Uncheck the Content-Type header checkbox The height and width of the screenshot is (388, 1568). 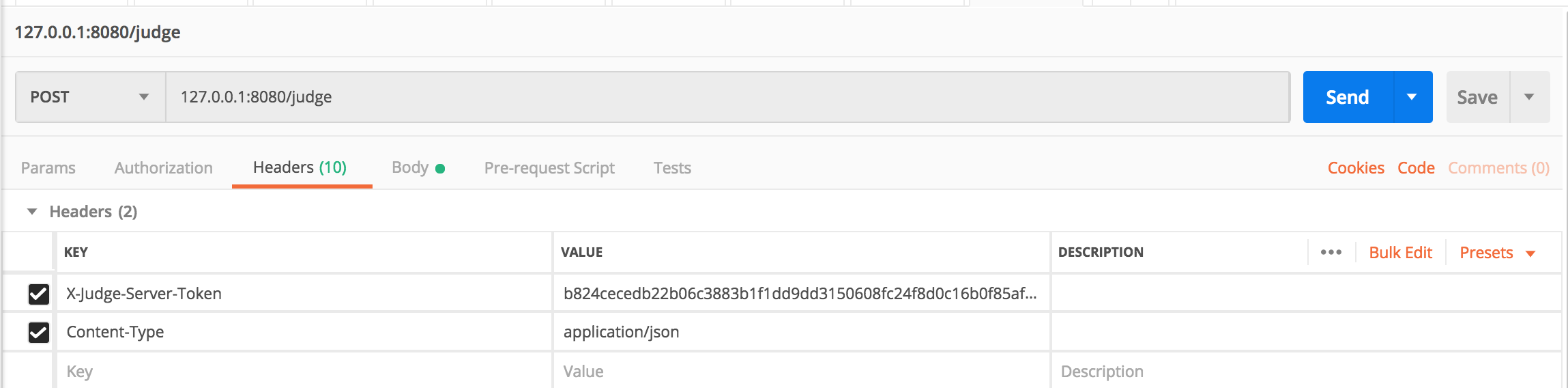point(39,332)
